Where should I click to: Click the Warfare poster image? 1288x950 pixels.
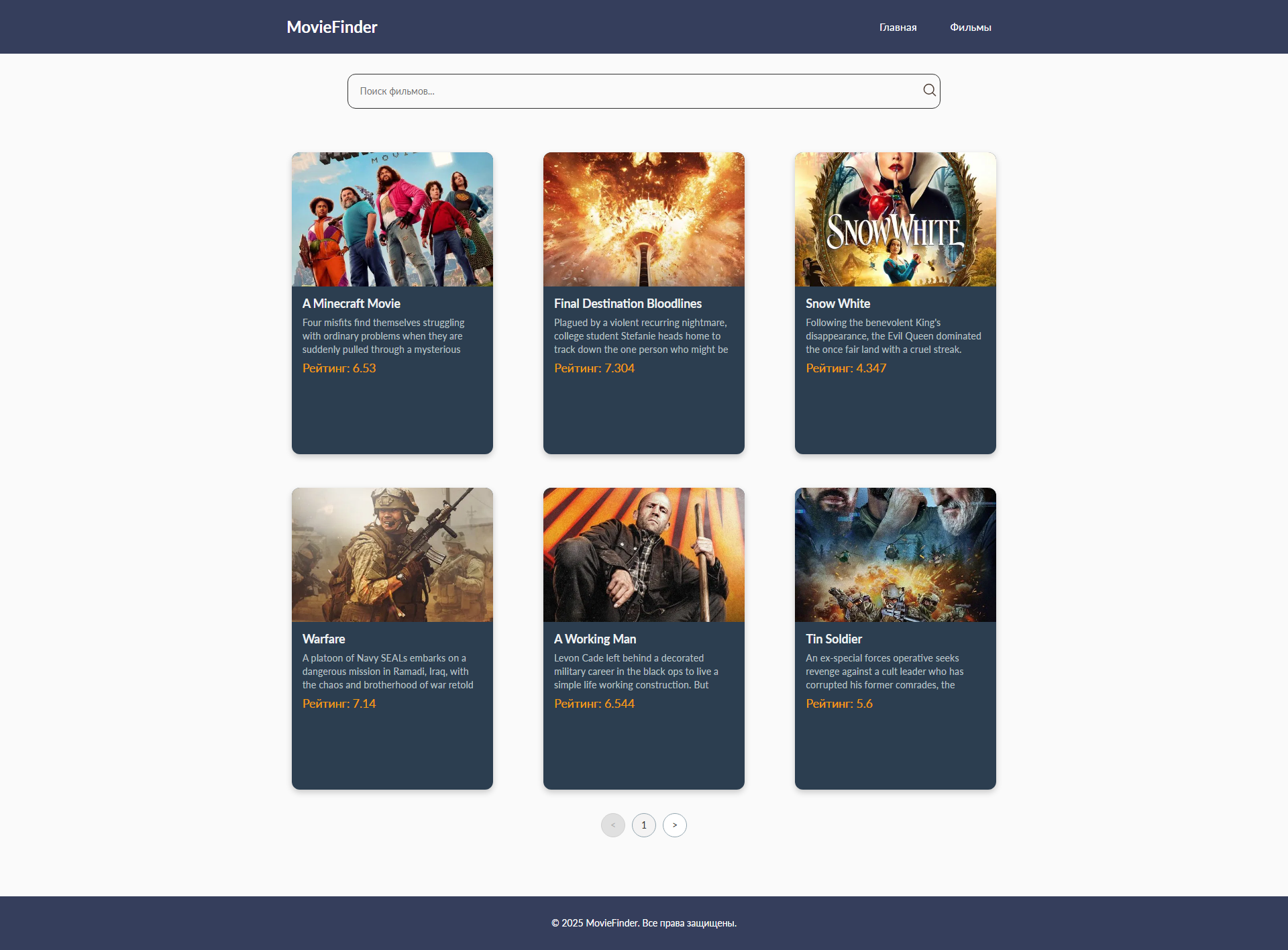click(392, 555)
